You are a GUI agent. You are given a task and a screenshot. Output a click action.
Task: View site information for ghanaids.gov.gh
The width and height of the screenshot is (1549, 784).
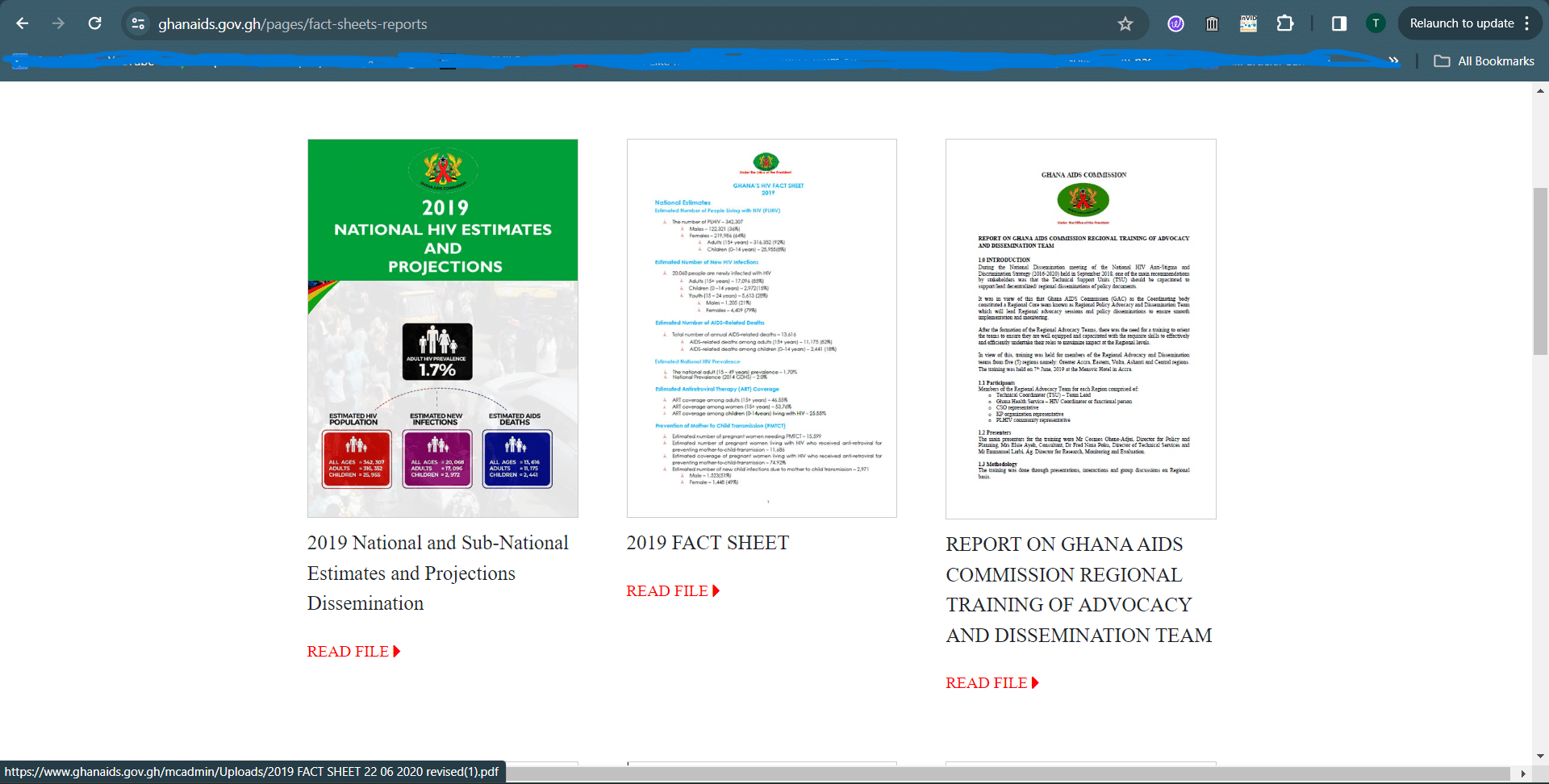(139, 23)
